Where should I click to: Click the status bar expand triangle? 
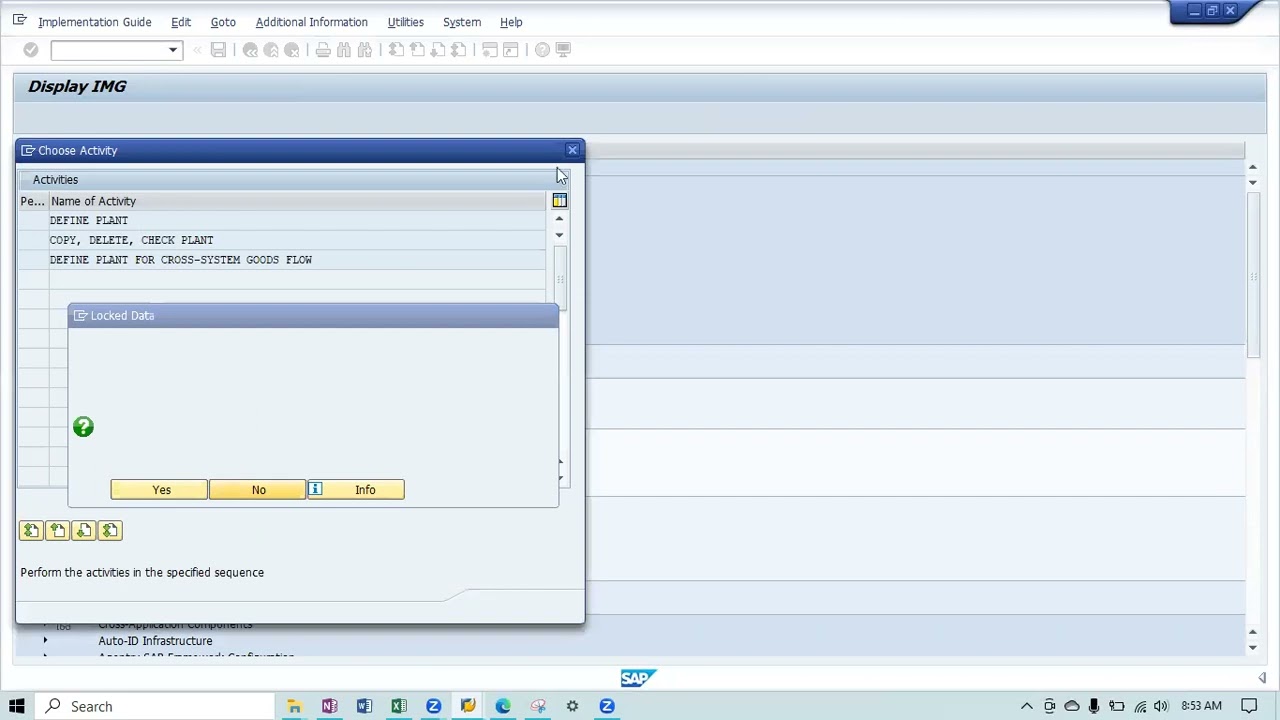pos(1262,678)
